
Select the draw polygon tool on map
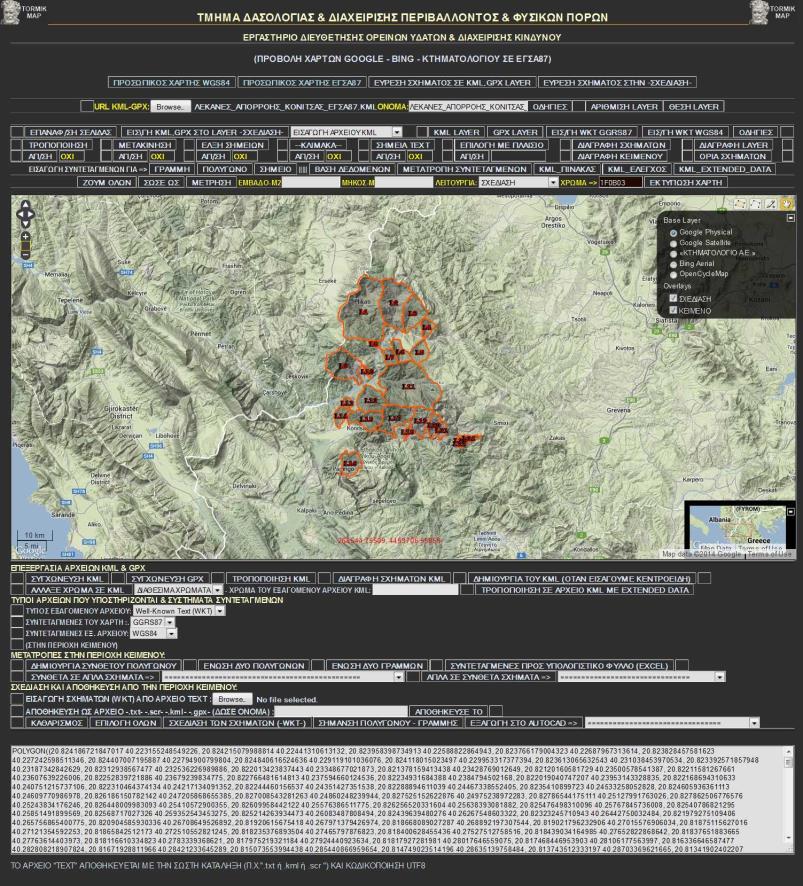740,204
